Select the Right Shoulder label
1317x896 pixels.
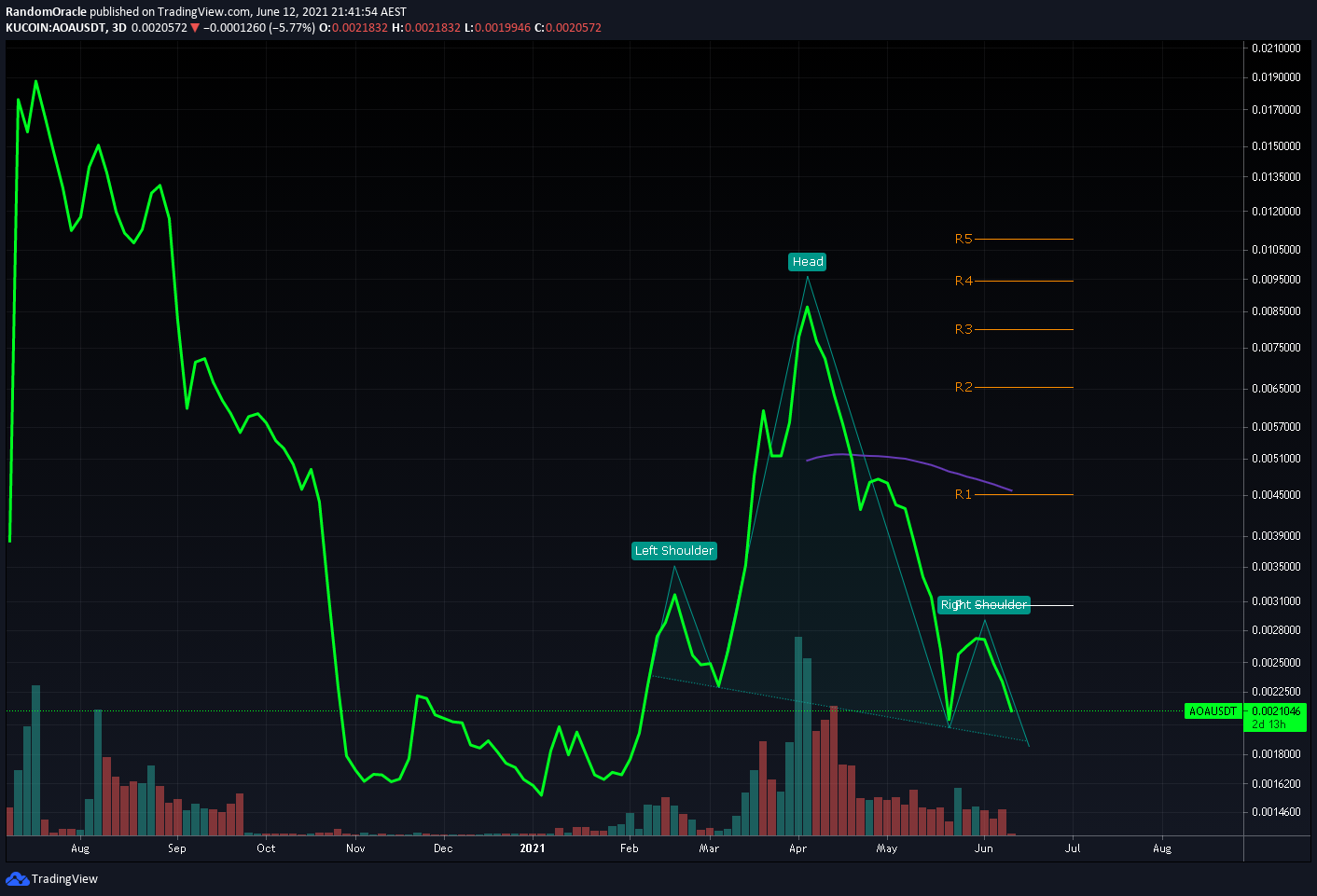[x=984, y=605]
